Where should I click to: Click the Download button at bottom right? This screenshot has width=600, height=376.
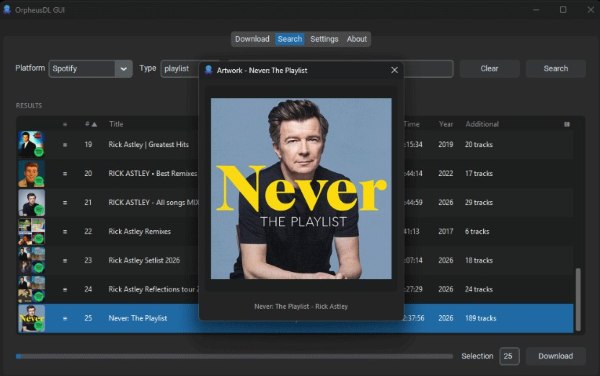pyautogui.click(x=556, y=356)
